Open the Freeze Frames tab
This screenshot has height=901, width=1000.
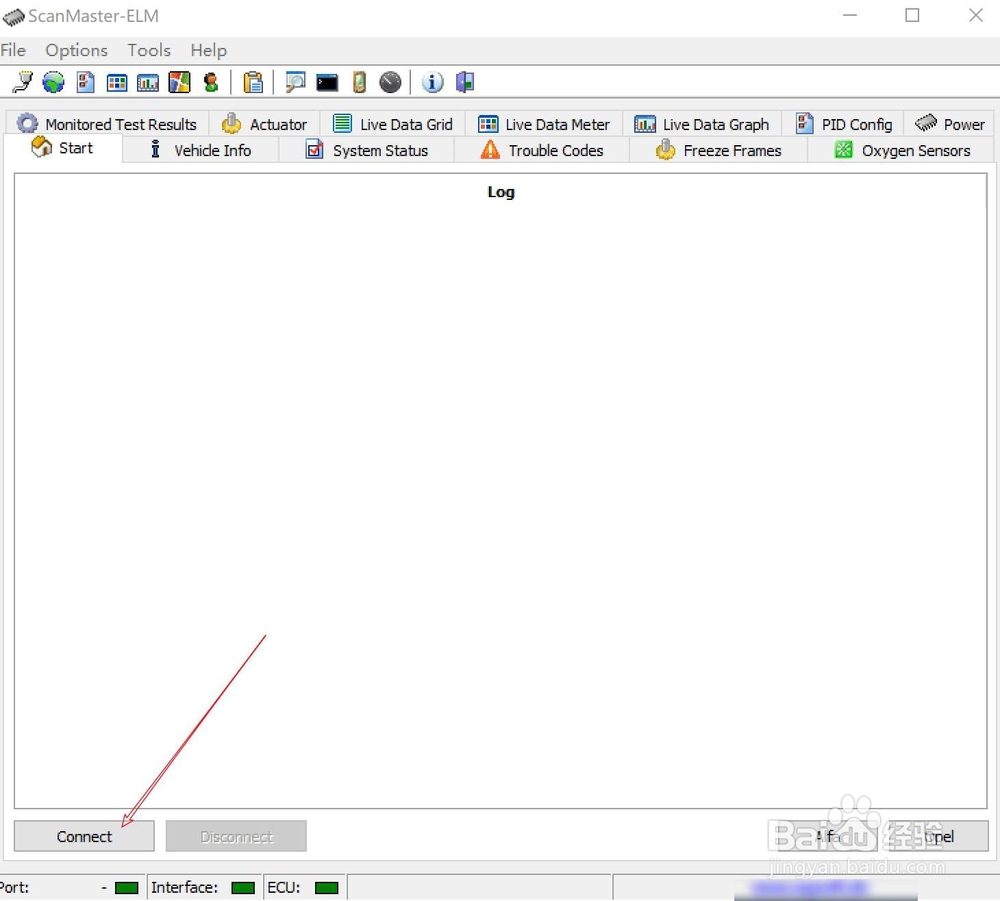click(719, 150)
